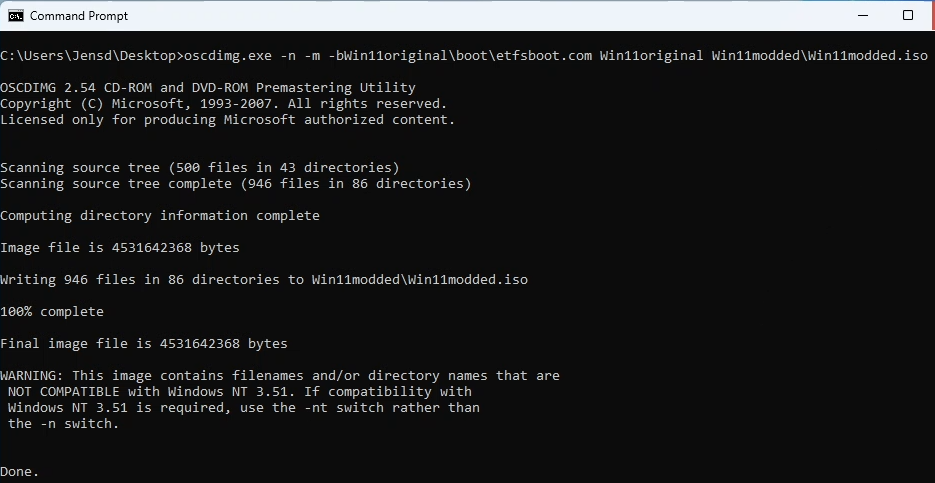The width and height of the screenshot is (935, 483).
Task: Click the Image file is 4531642368 bytes line
Action: [x=120, y=247]
